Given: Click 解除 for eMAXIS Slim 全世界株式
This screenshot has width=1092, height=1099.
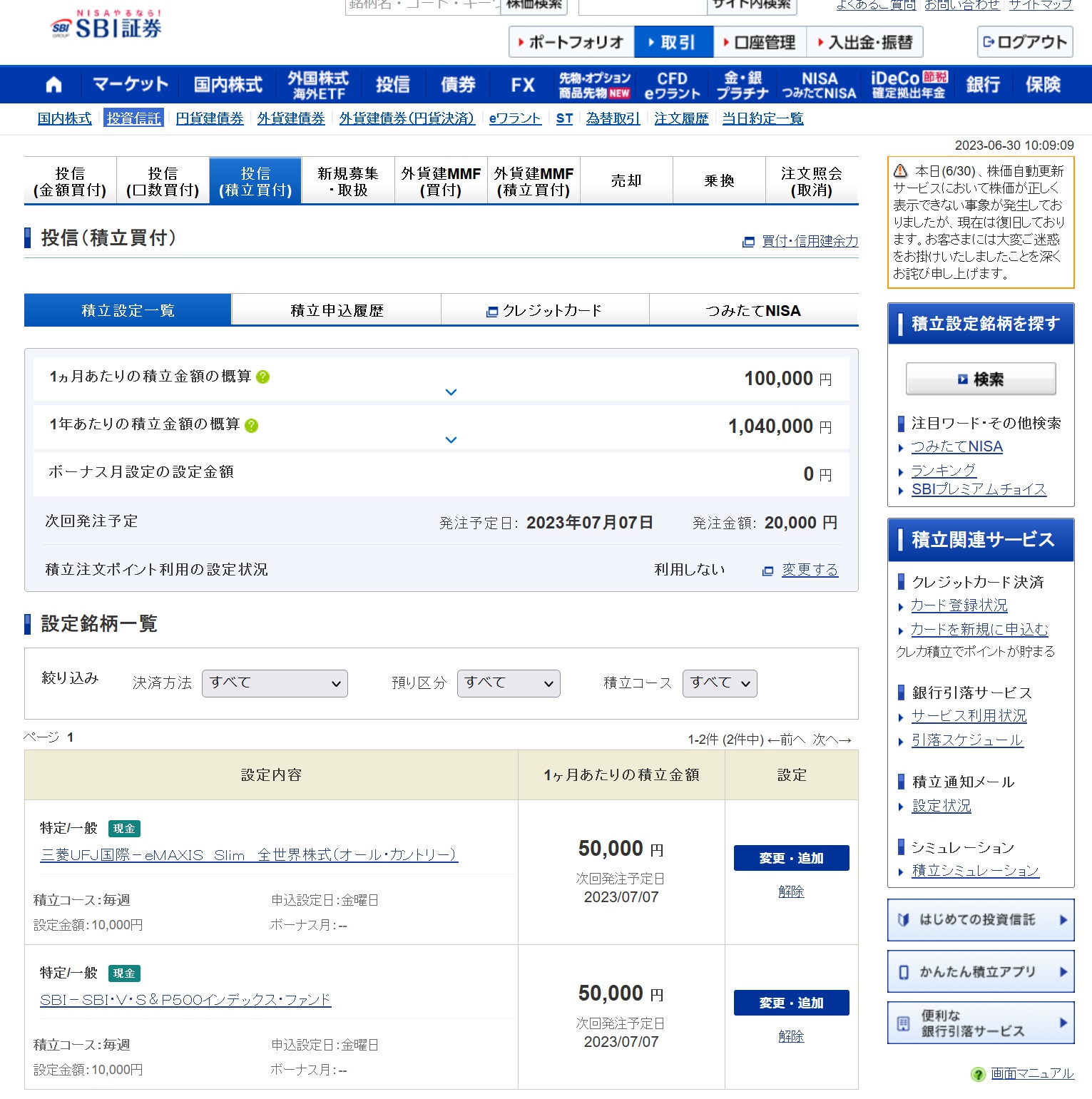Looking at the screenshot, I should (791, 891).
